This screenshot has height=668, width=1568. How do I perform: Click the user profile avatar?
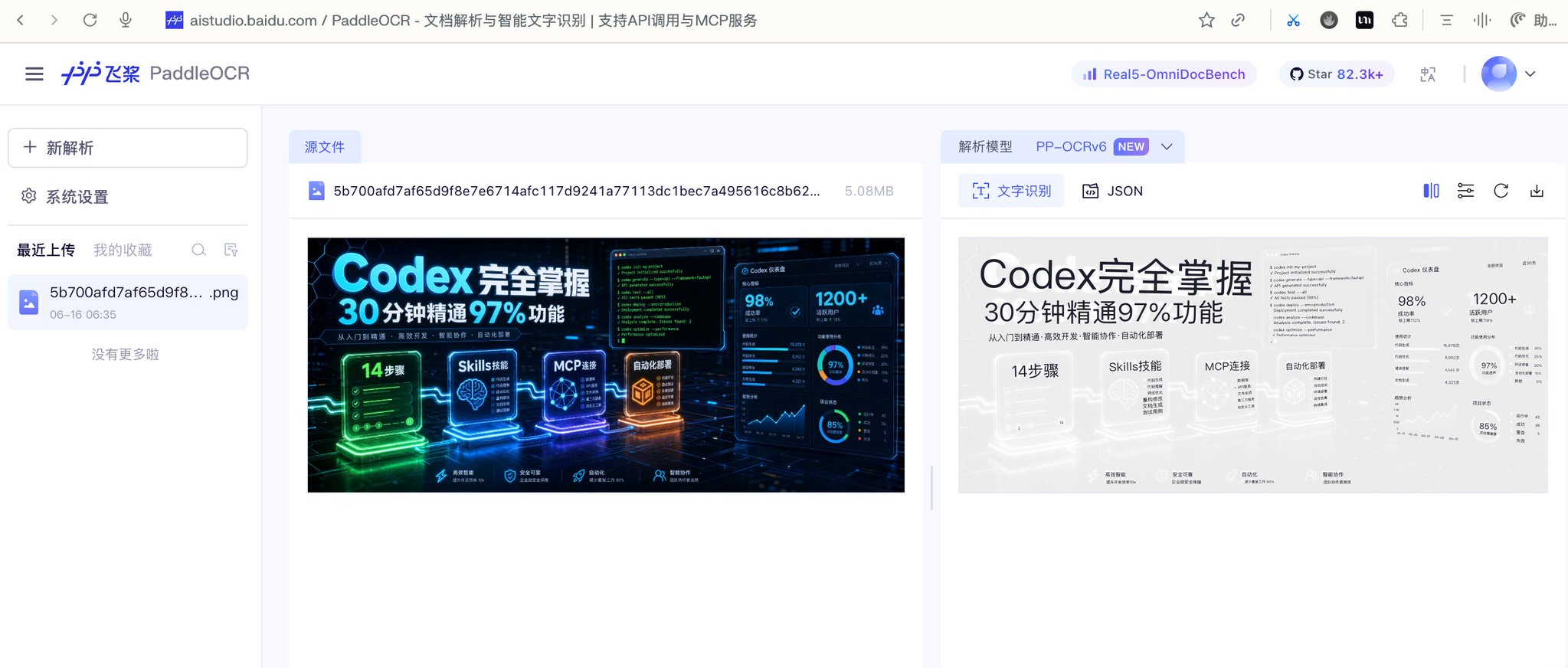click(1498, 74)
